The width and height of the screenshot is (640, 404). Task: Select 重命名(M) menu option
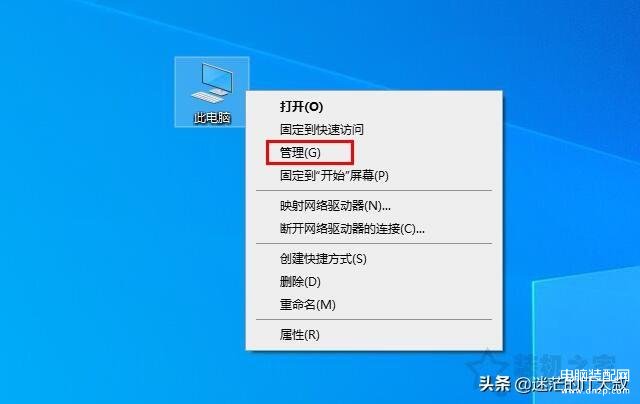pos(307,304)
